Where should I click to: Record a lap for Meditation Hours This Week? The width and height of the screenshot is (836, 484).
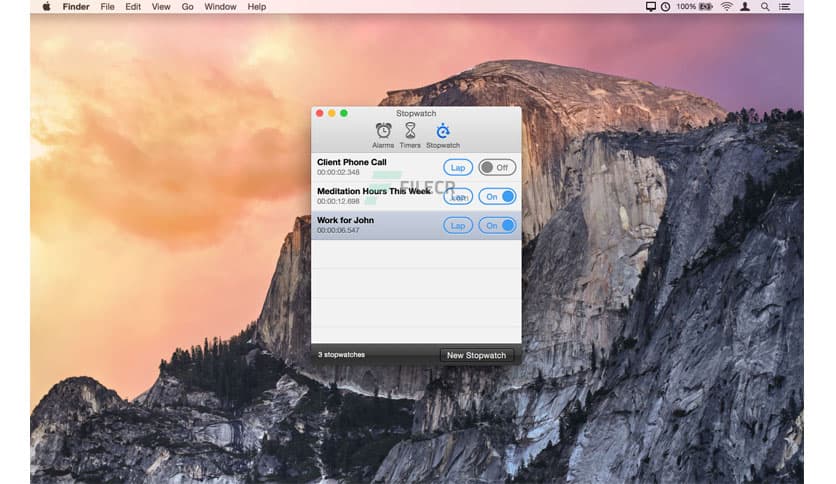coord(457,197)
